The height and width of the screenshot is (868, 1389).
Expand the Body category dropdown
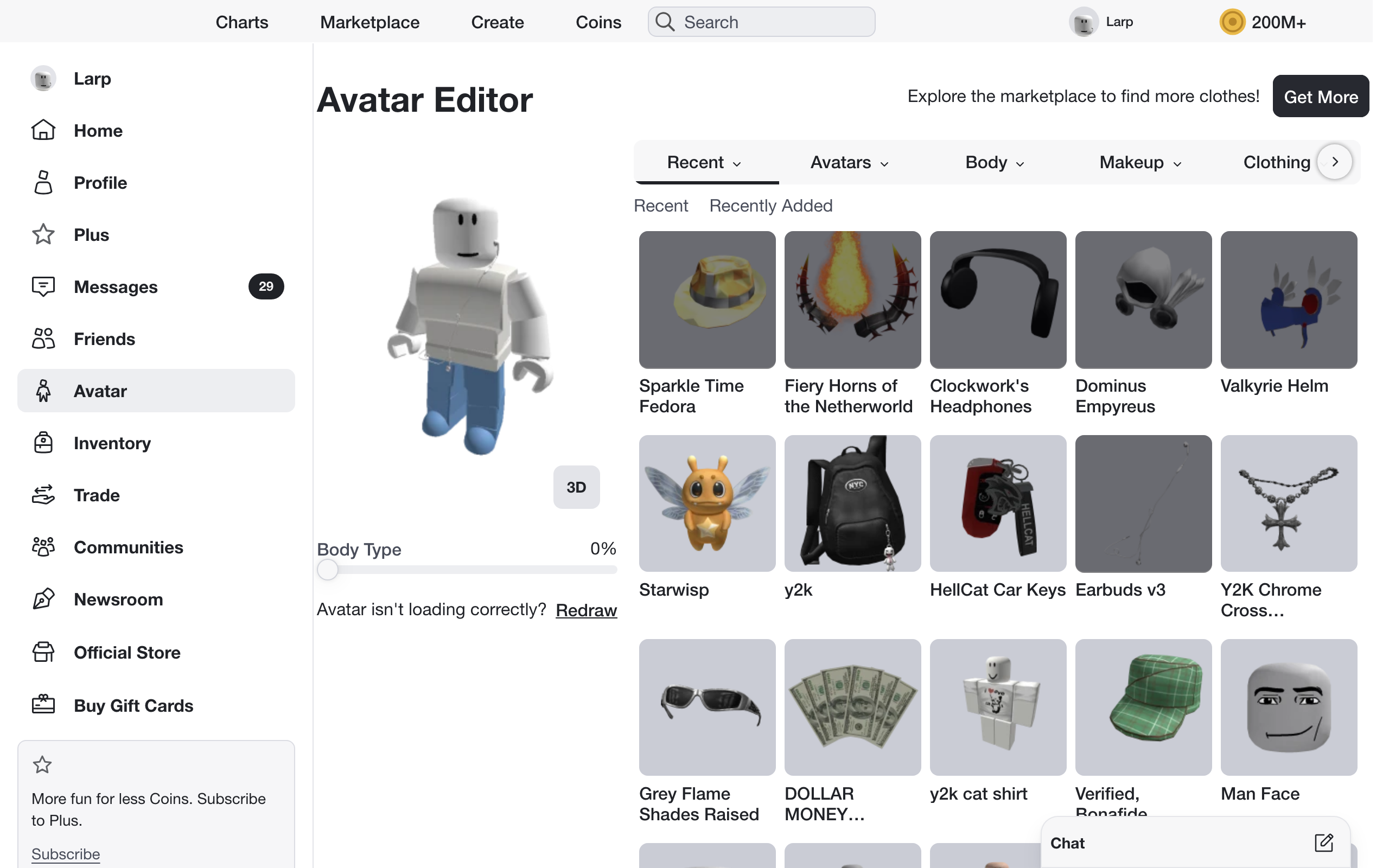[x=994, y=162]
